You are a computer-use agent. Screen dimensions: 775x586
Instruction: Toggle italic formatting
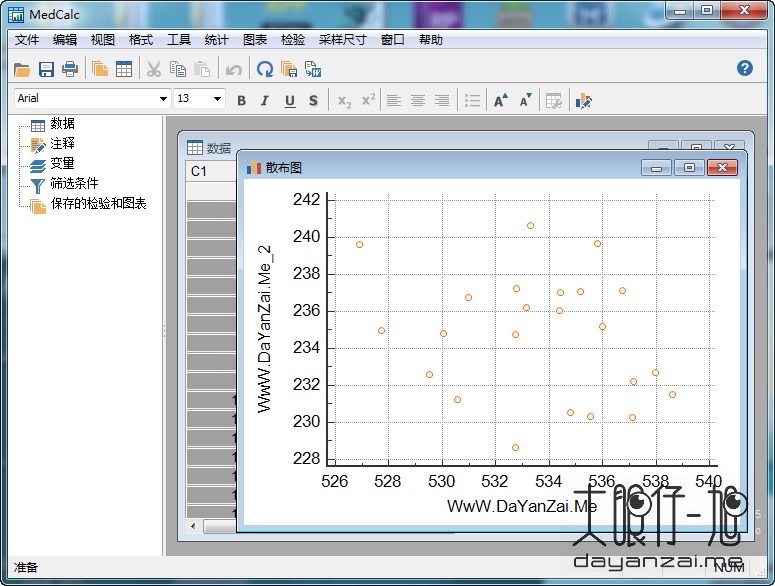click(x=265, y=101)
